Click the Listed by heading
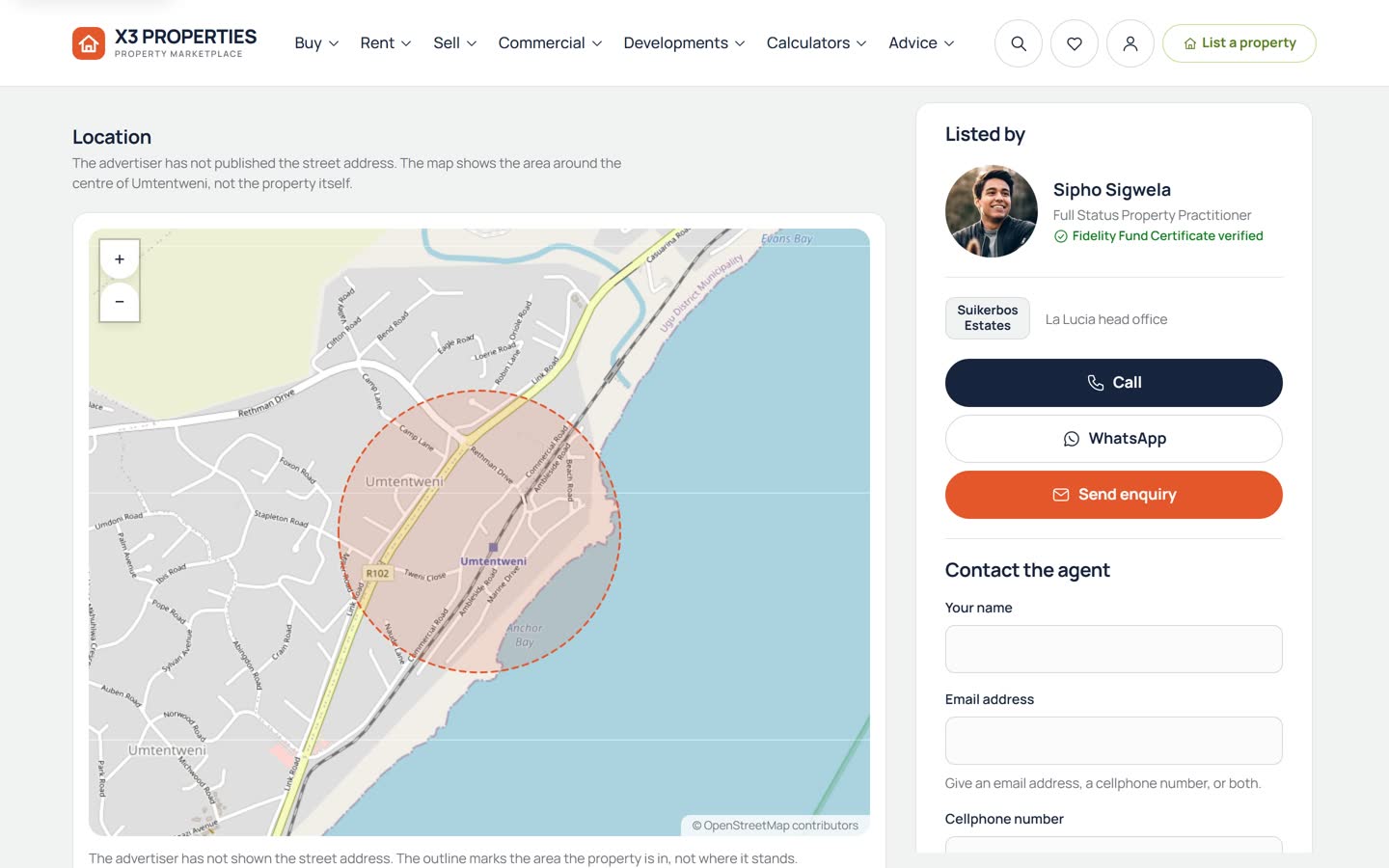This screenshot has height=868, width=1389. [985, 134]
